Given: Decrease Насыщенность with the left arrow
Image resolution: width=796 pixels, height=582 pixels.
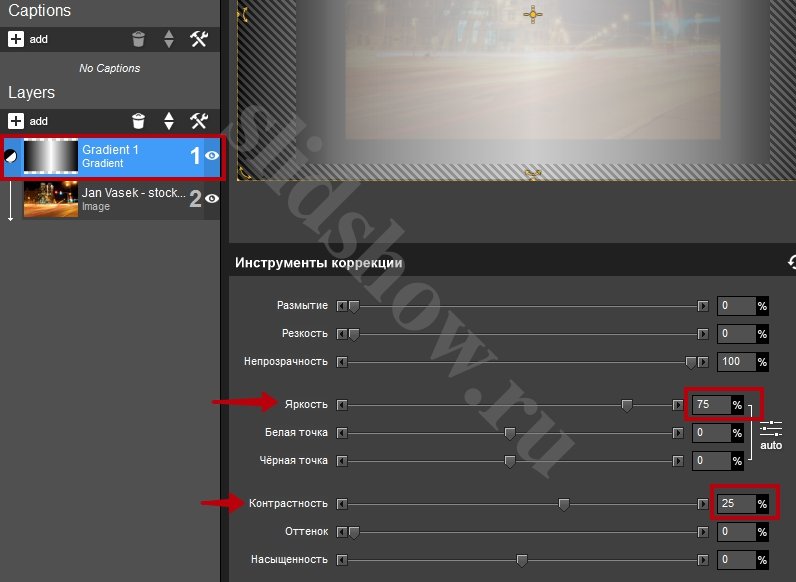Looking at the screenshot, I should [x=342, y=560].
